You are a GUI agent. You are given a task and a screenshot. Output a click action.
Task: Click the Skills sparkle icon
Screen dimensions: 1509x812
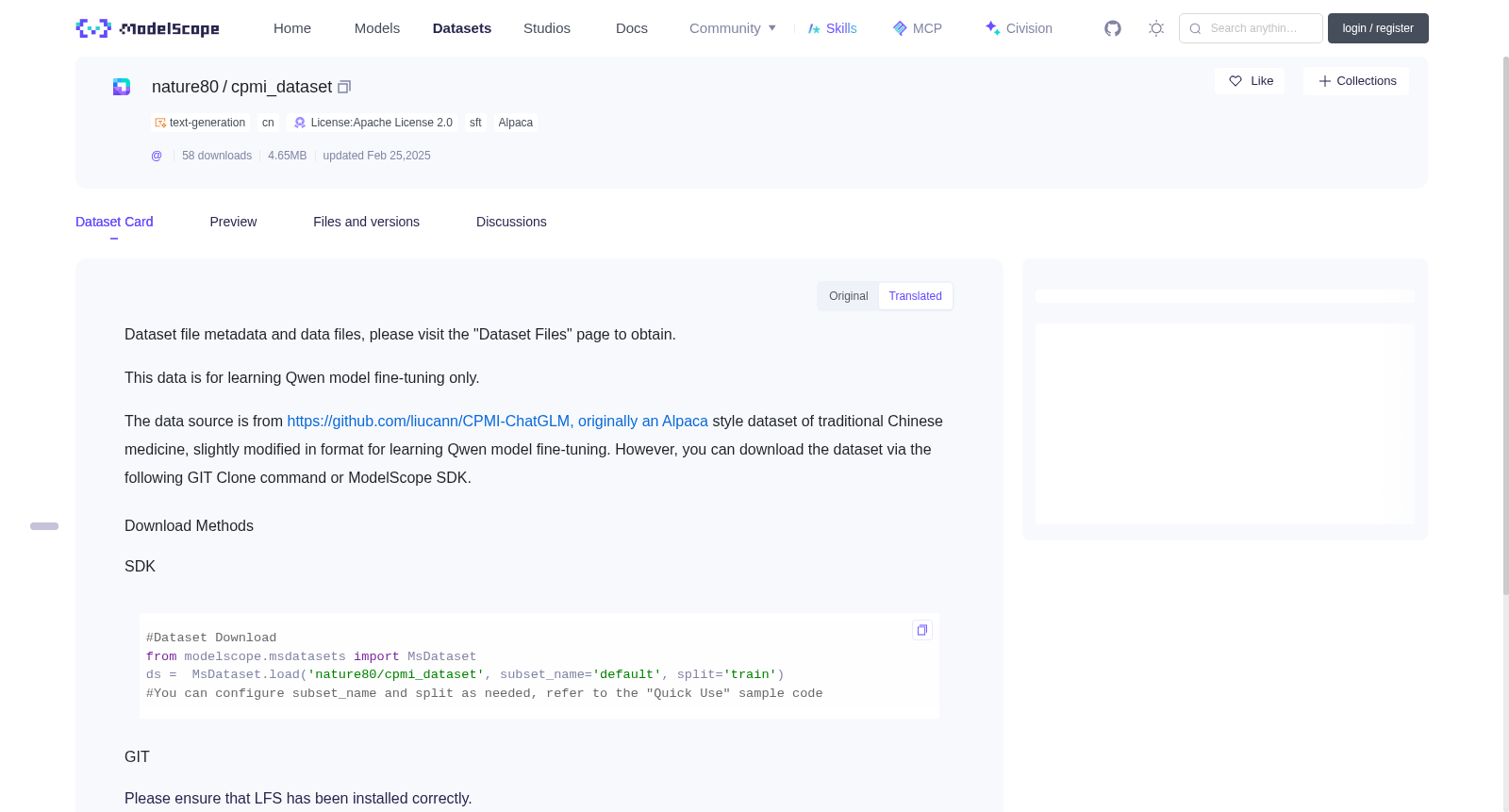(x=814, y=28)
